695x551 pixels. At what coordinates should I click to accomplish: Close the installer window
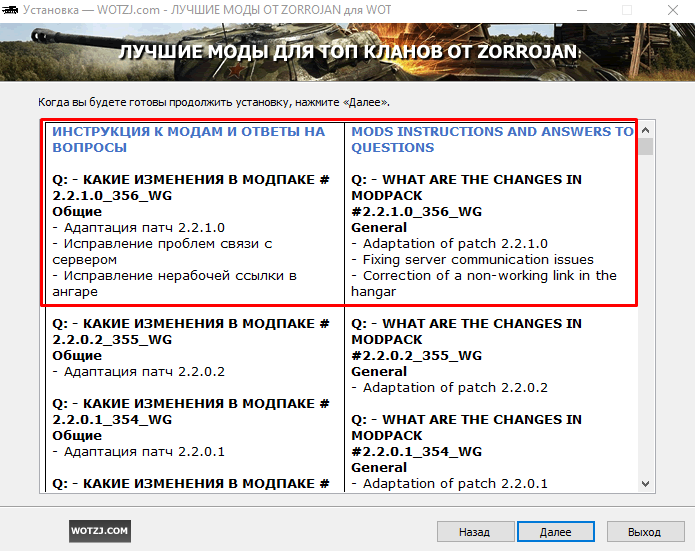pyautogui.click(x=671, y=10)
